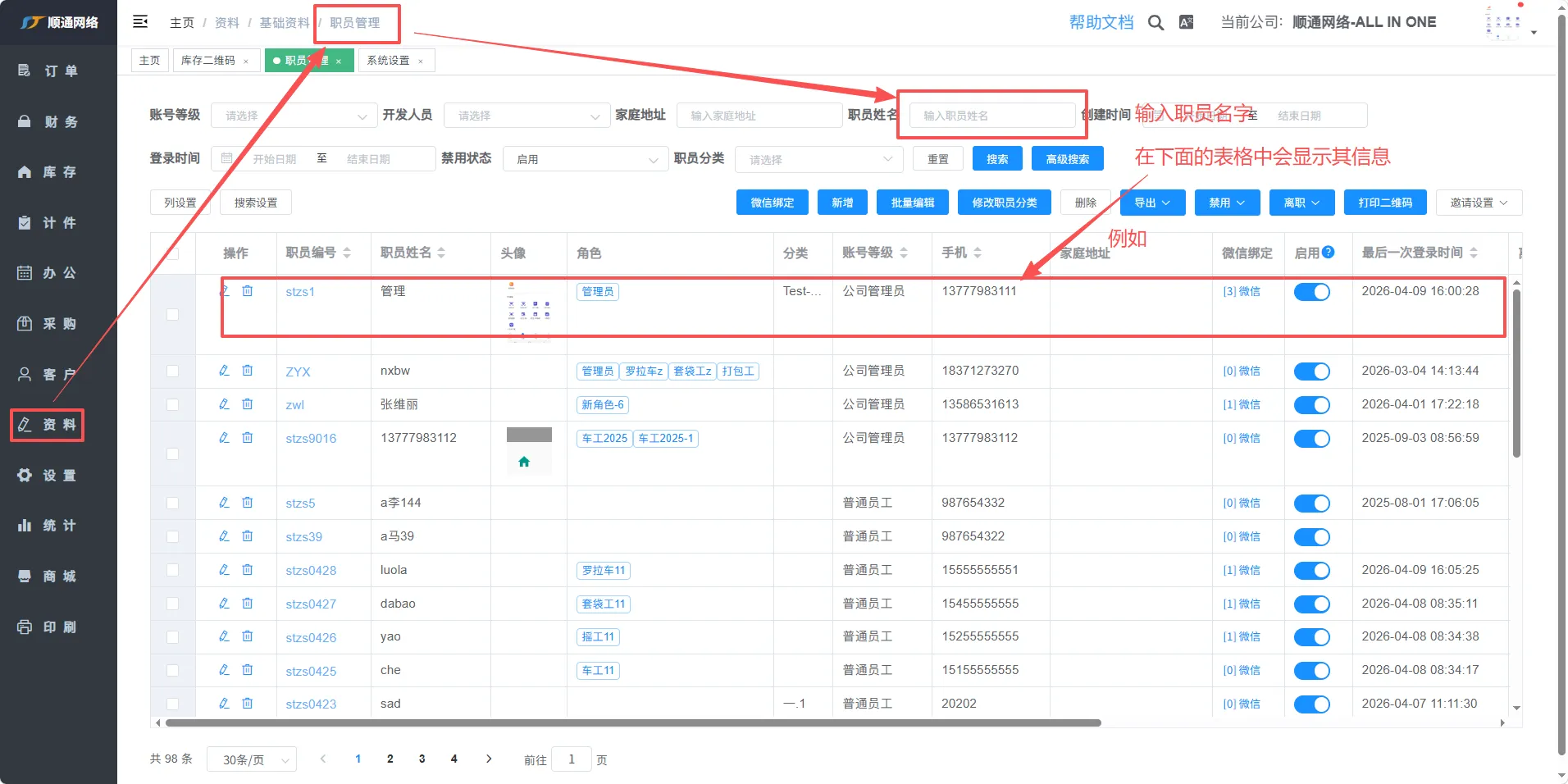1568x784 pixels.
Task: Select the checkbox for row stzs0428
Action: (172, 570)
